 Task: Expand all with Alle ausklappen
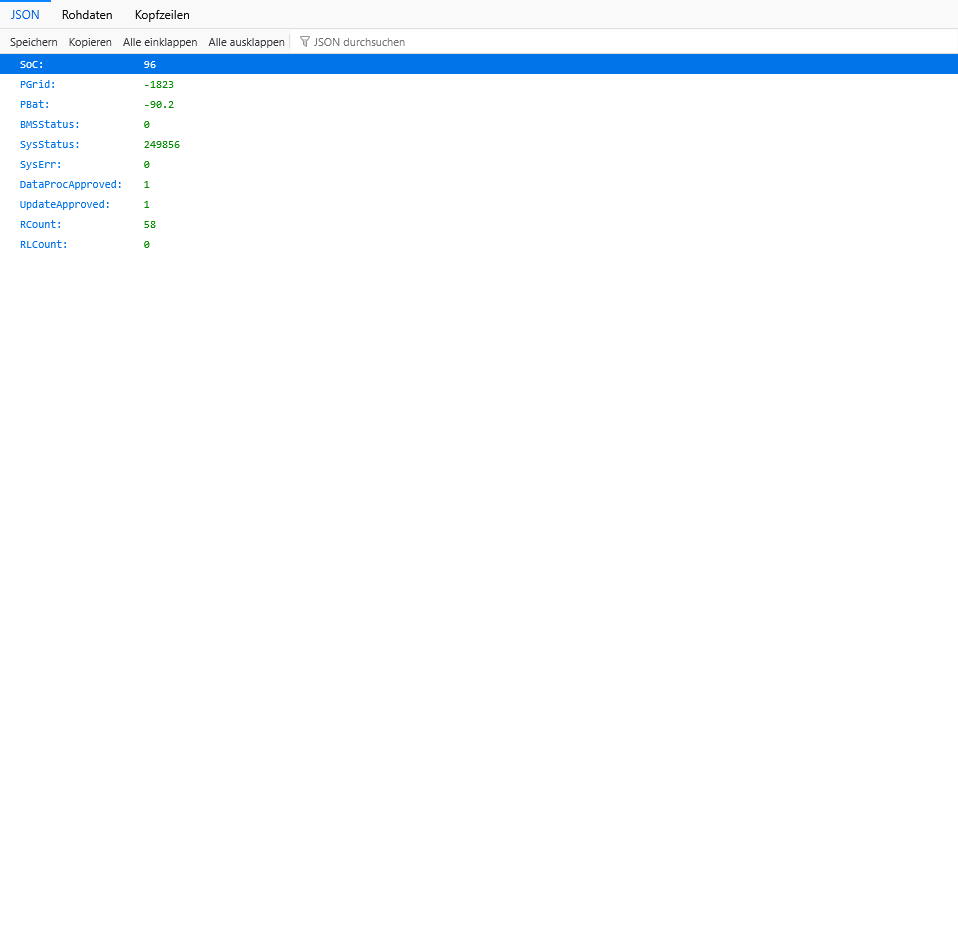coord(246,42)
